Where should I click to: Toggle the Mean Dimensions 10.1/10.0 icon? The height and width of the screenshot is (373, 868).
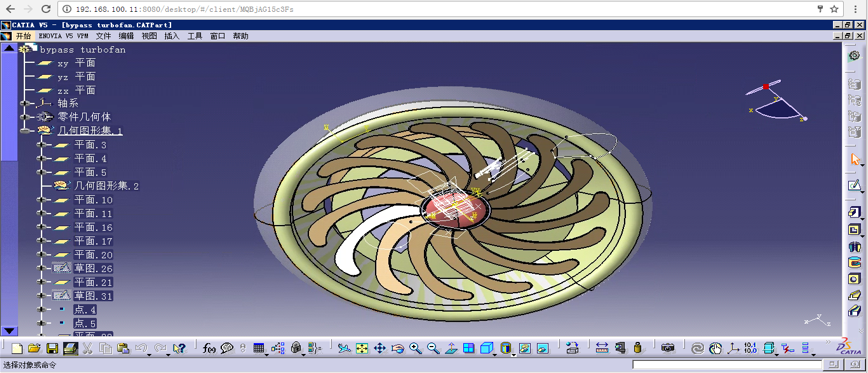click(751, 348)
